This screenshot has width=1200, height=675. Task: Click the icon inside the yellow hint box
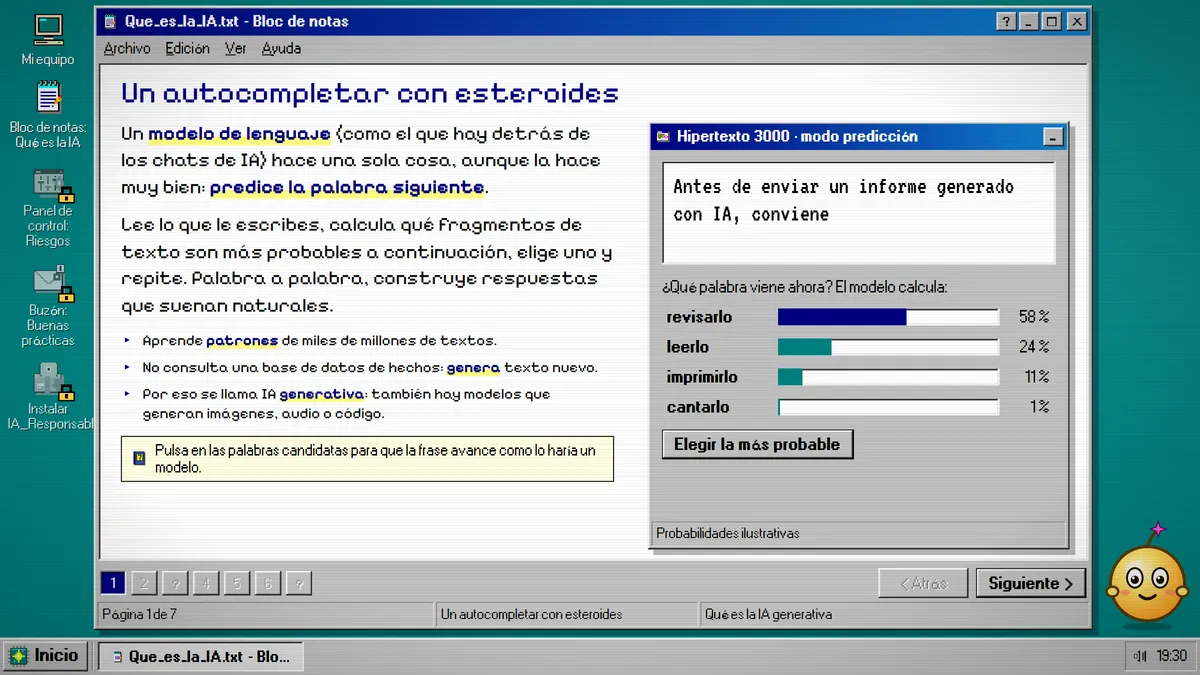(139, 458)
